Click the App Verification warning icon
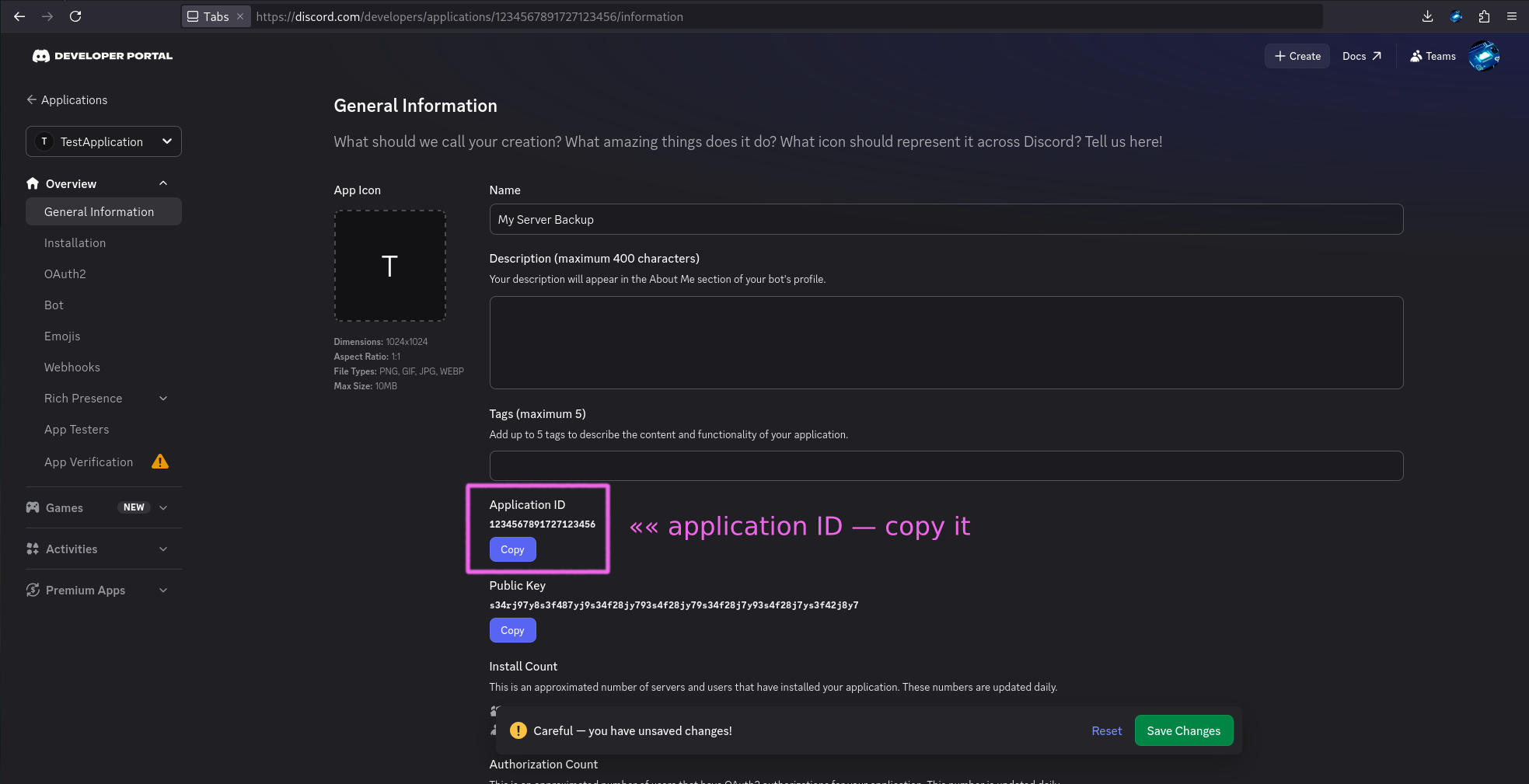This screenshot has width=1529, height=784. [x=160, y=462]
